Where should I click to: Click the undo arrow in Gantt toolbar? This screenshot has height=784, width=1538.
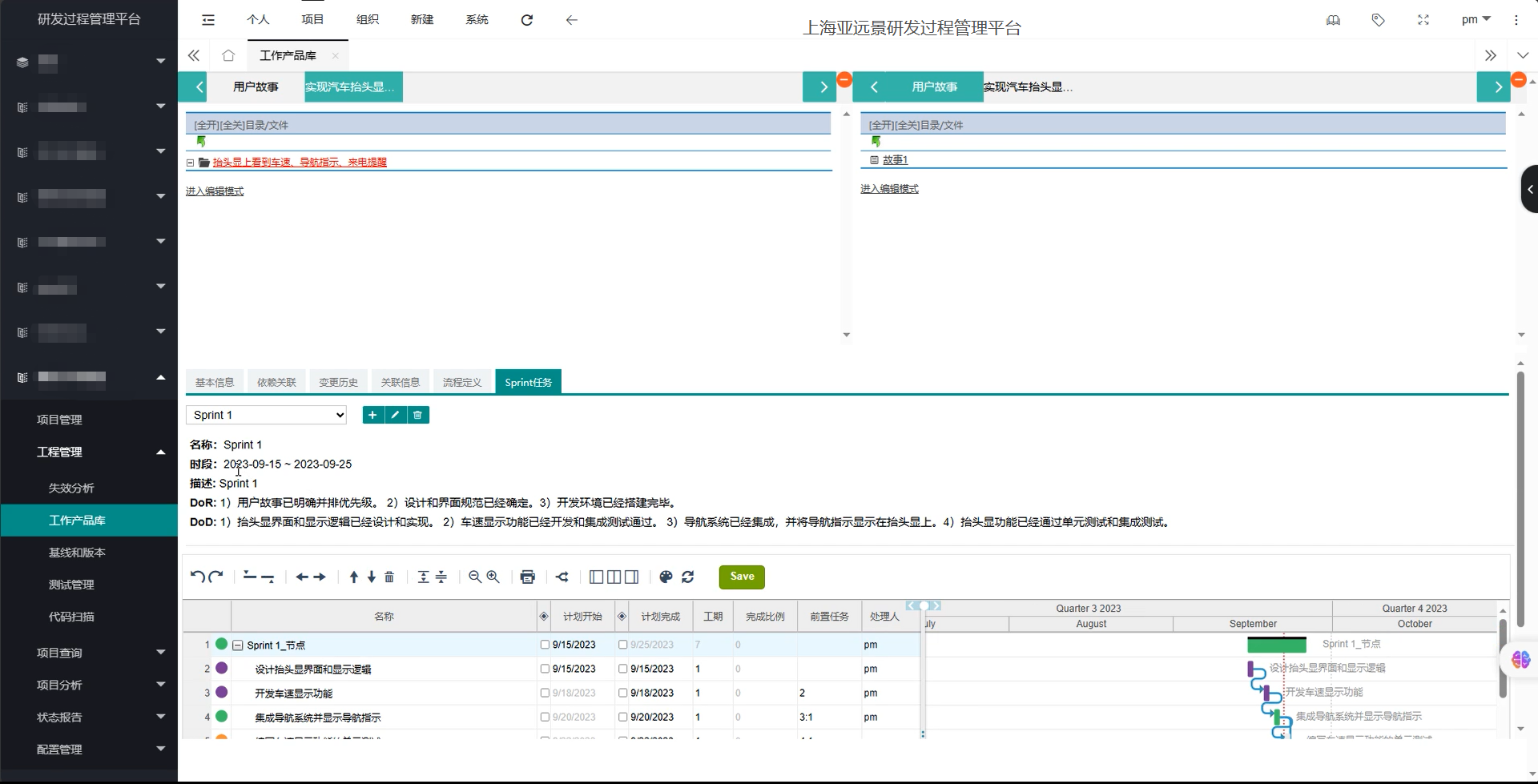(x=197, y=577)
